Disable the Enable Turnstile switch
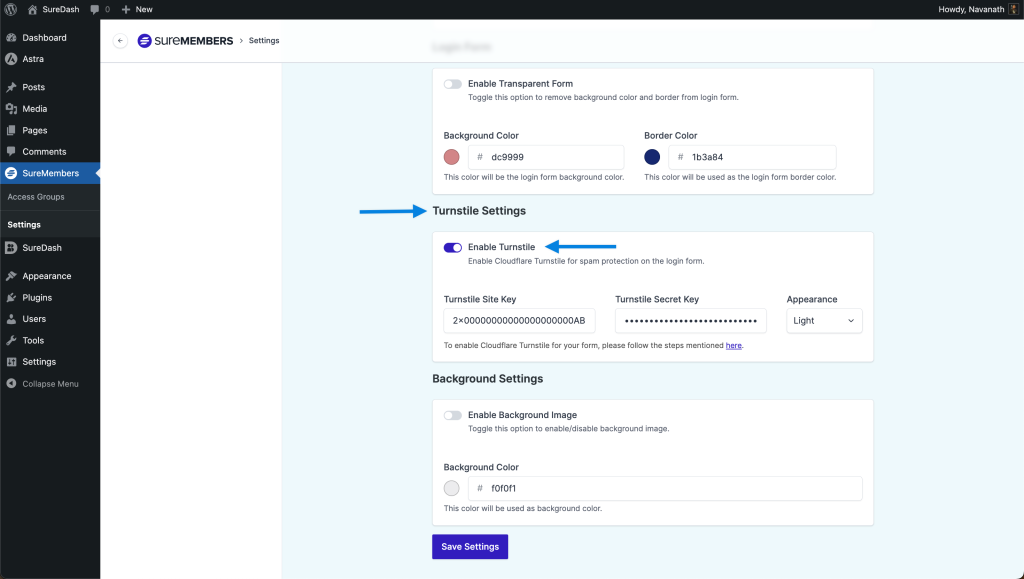This screenshot has height=579, width=1024. point(453,247)
